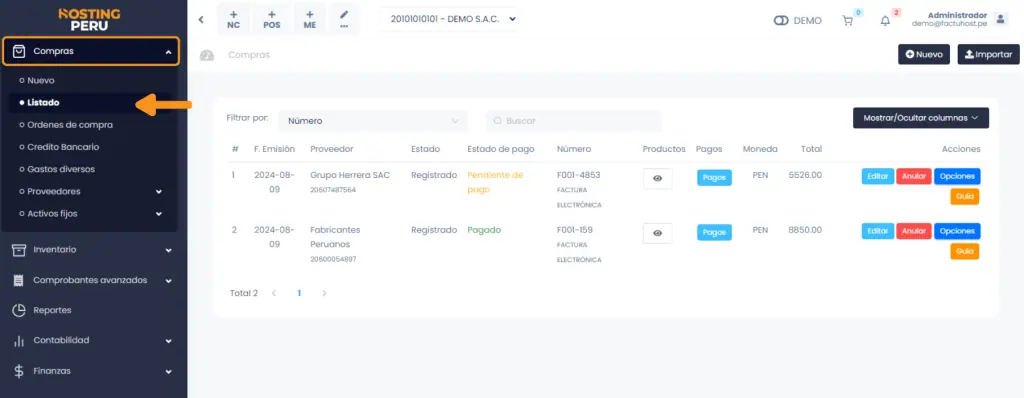
Task: Open the Reportes menu item
Action: (x=52, y=310)
